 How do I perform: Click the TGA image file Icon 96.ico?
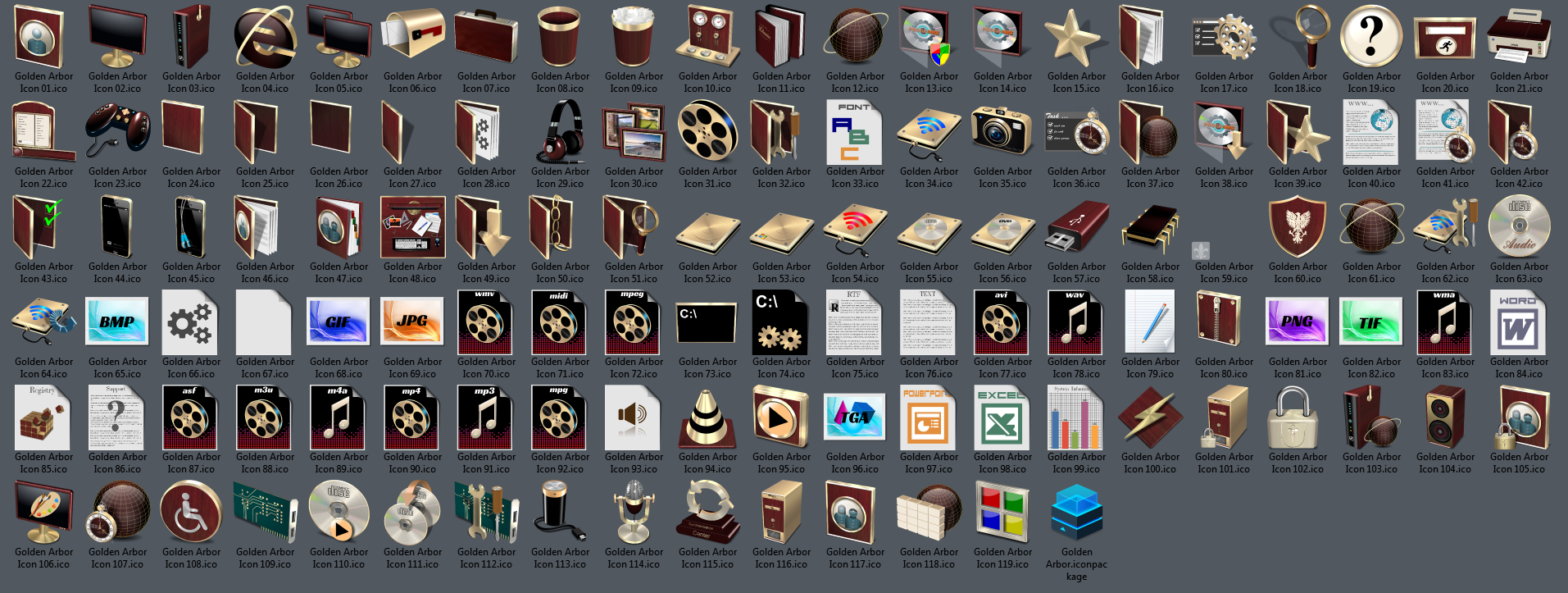tap(855, 417)
